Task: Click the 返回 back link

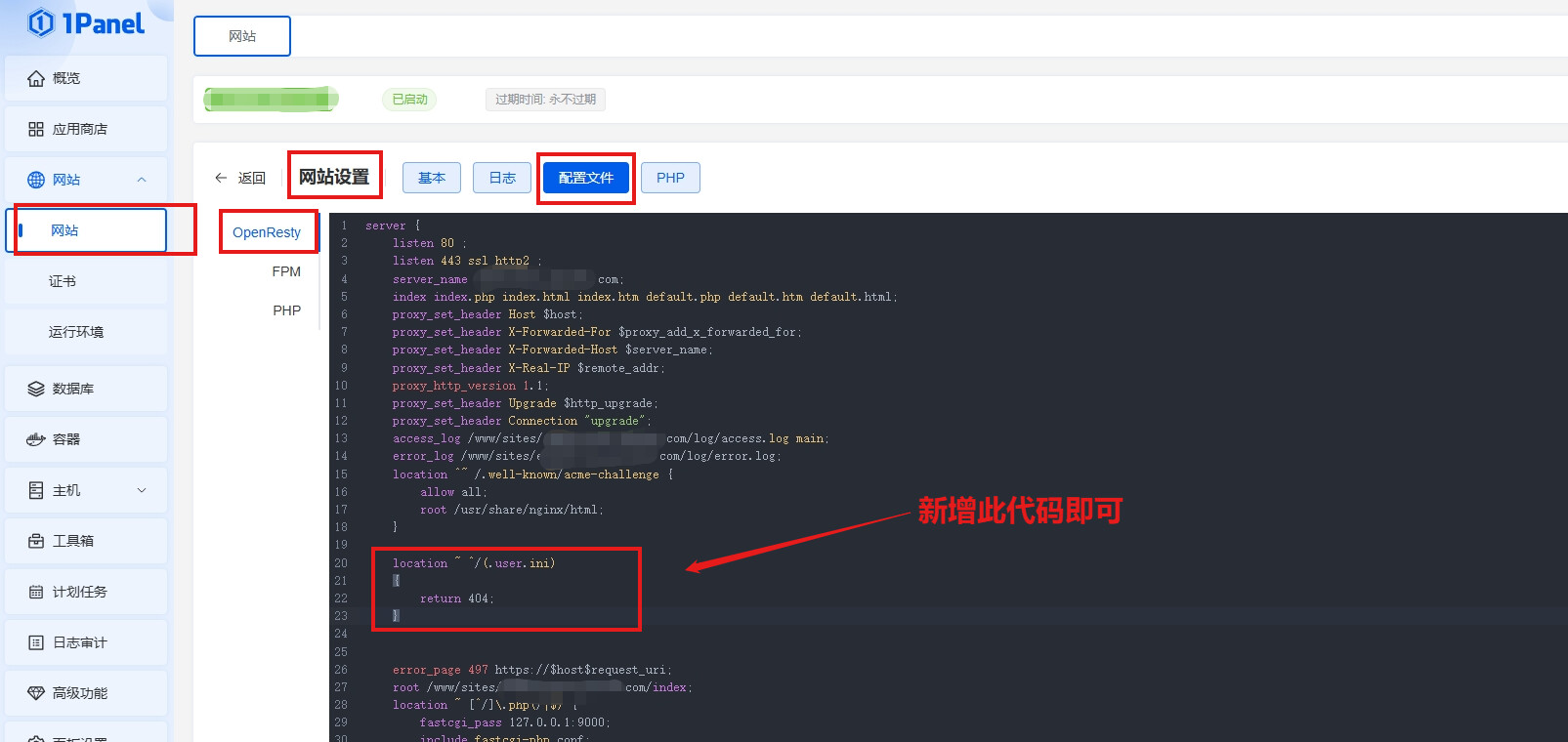Action: tap(252, 178)
